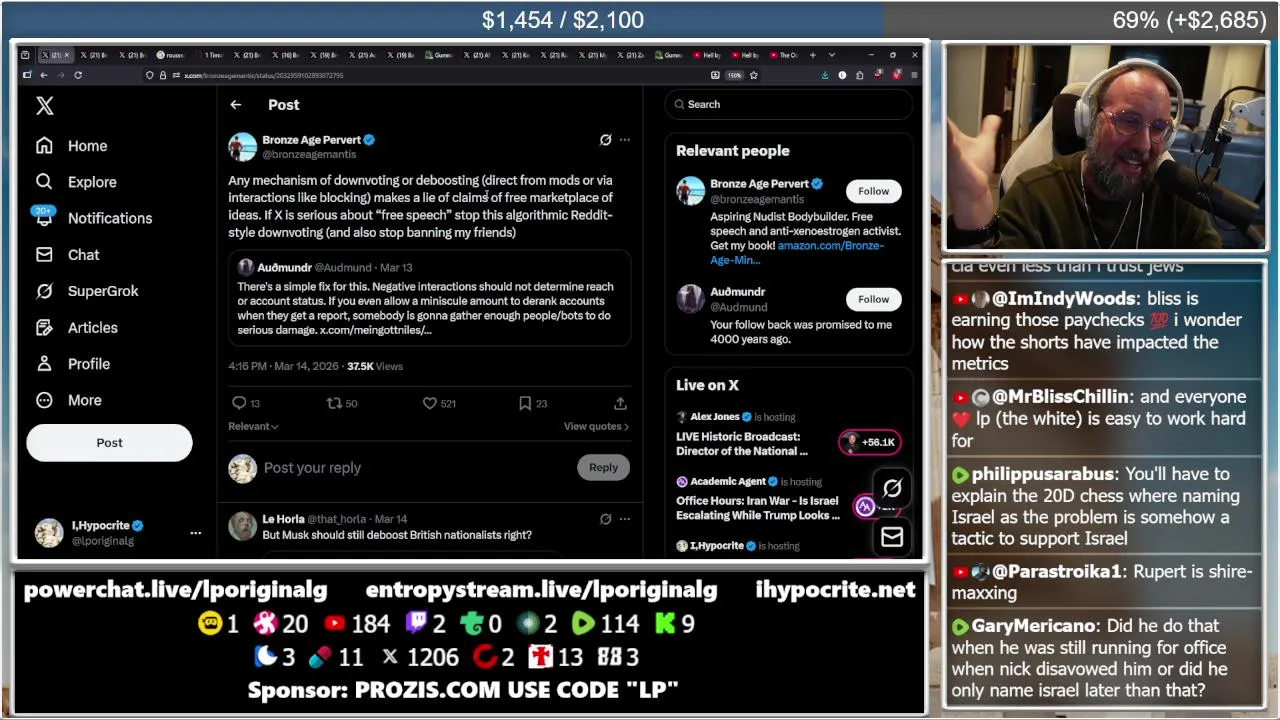Click 37.5K Views on the post

375,367
